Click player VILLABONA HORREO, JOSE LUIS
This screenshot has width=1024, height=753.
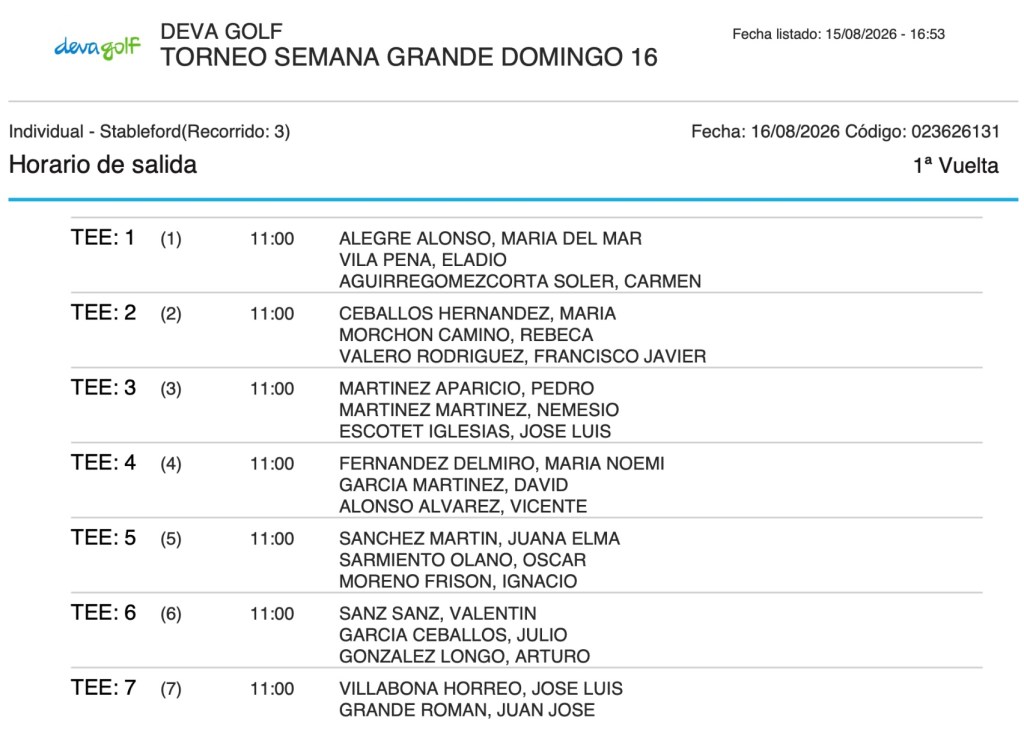pos(481,689)
